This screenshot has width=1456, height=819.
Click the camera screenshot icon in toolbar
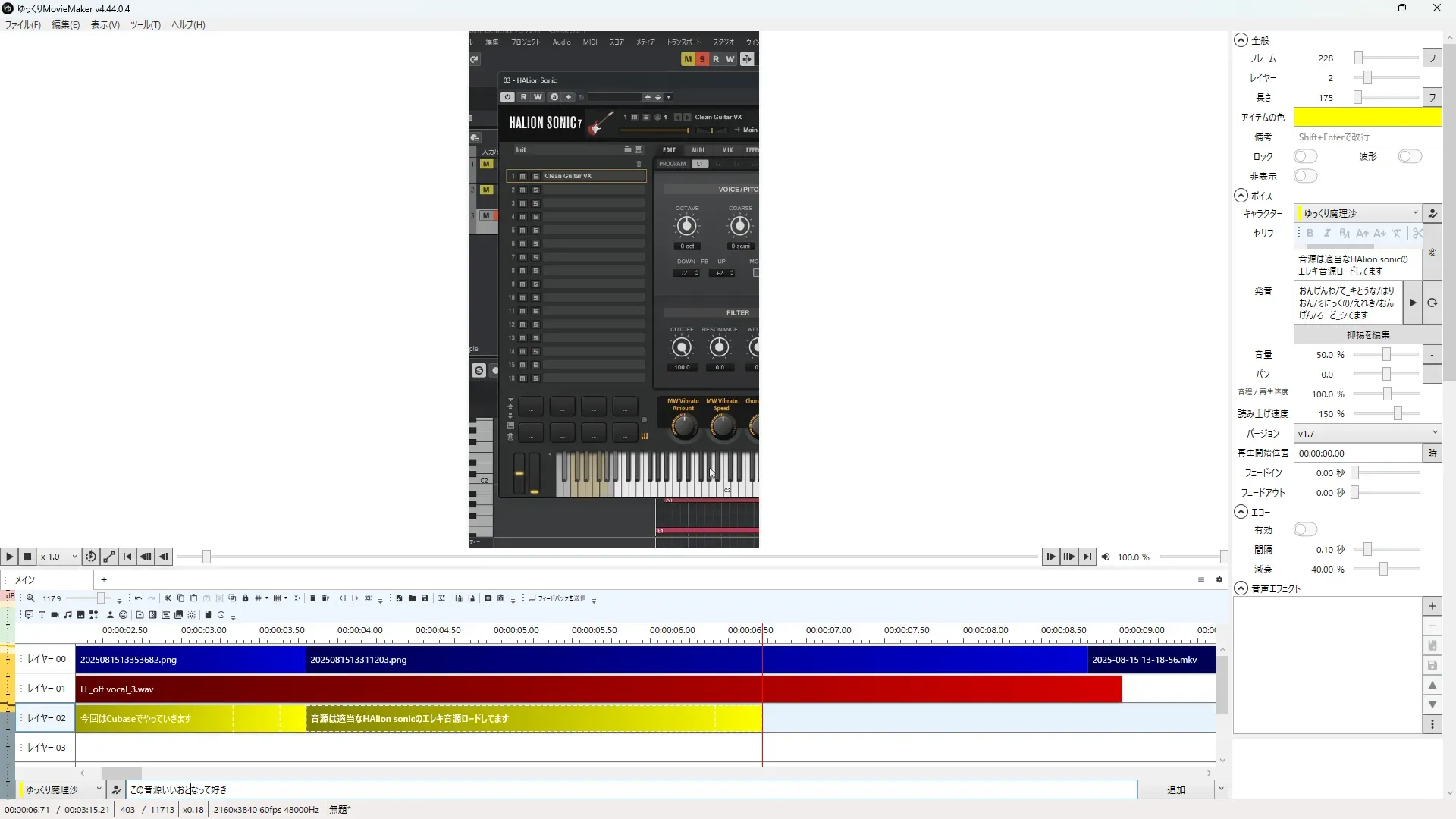pos(488,598)
